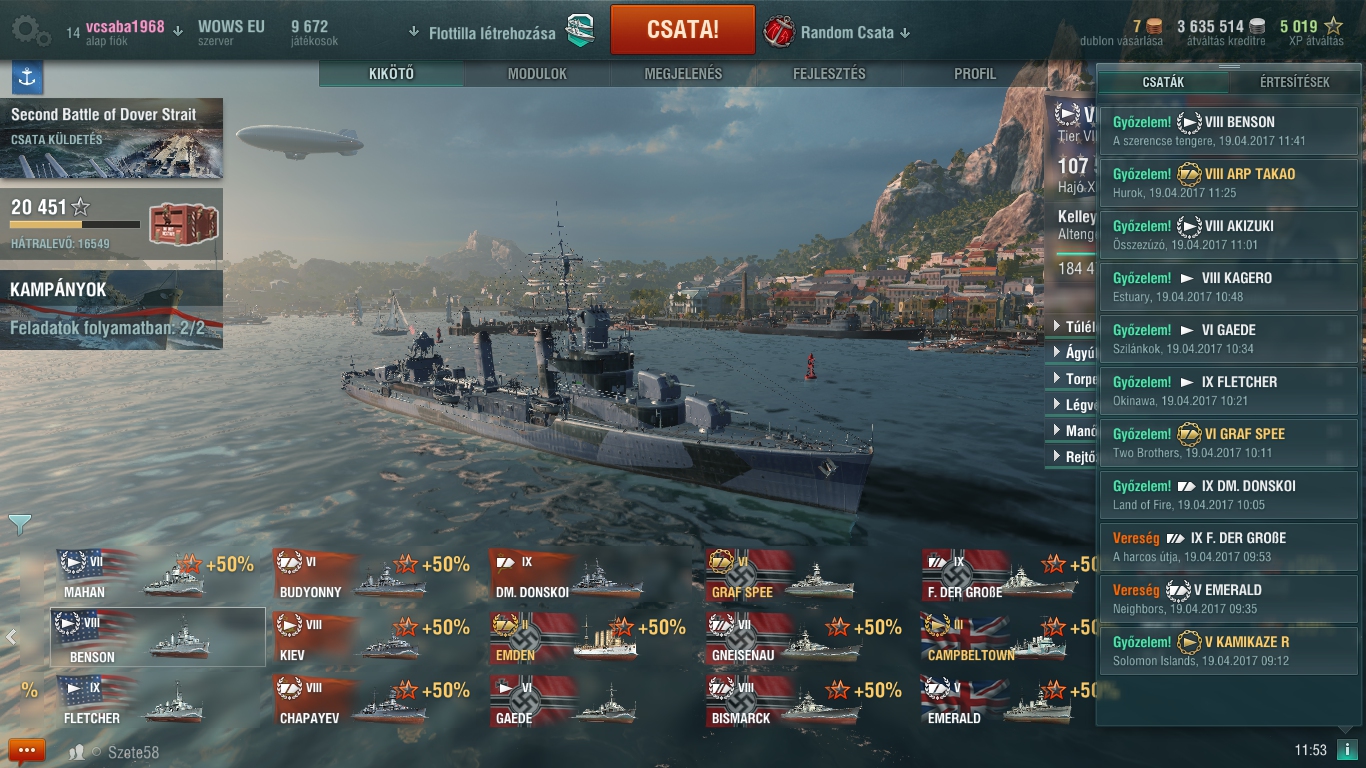Open the orange chat bubble icon
1366x768 pixels.
click(x=27, y=750)
